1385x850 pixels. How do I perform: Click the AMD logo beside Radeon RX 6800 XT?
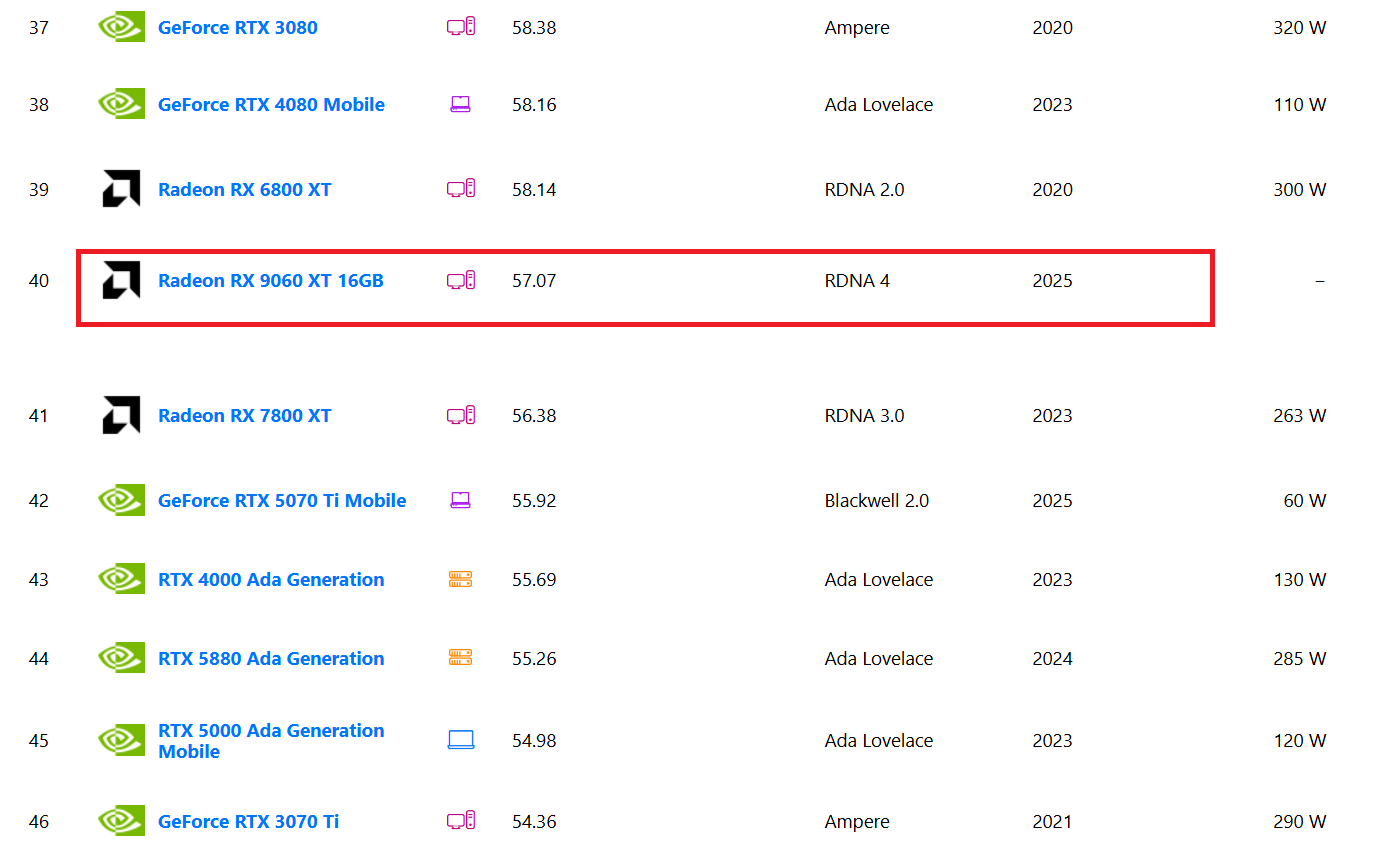[x=121, y=189]
